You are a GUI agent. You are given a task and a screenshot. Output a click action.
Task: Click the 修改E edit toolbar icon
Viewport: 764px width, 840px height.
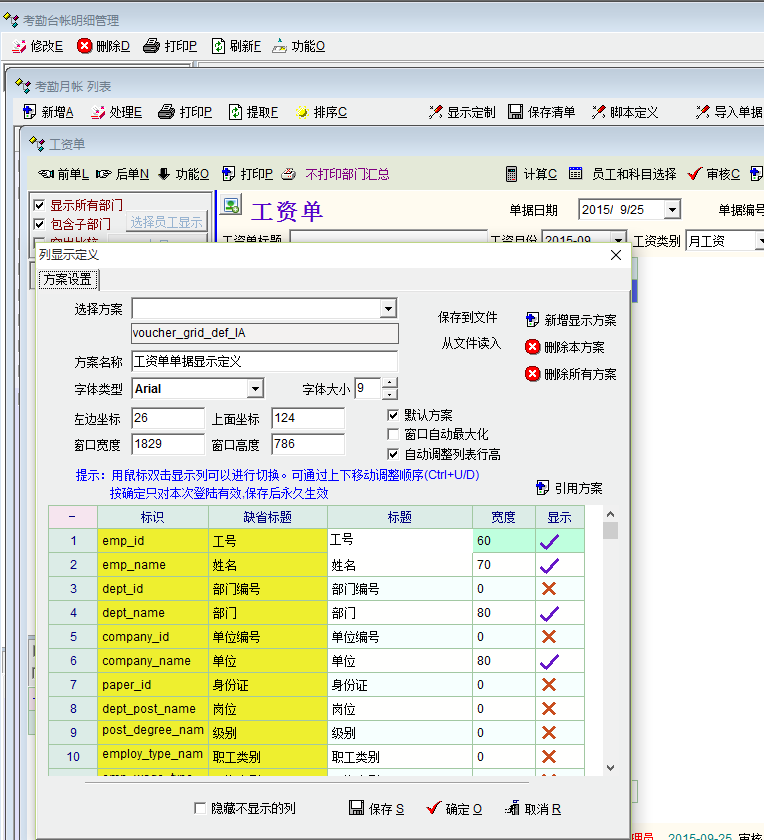(19, 46)
